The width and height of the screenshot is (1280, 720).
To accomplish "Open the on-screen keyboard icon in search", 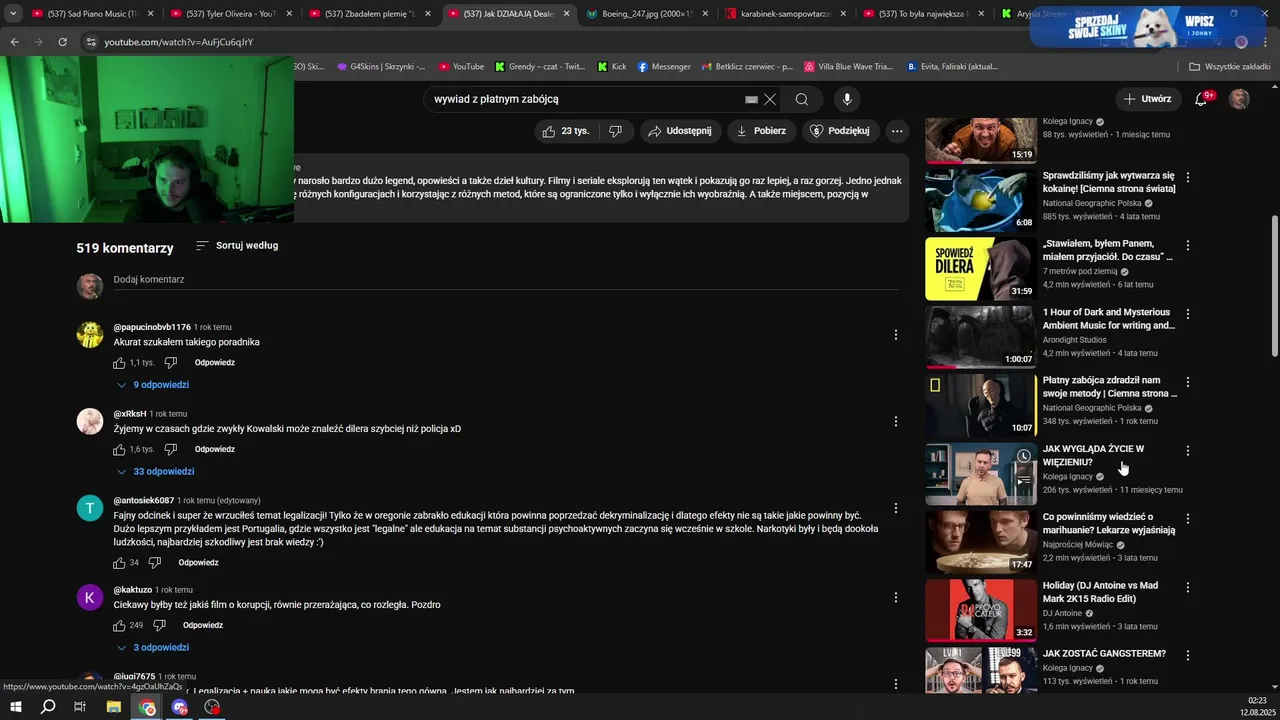I will (751, 99).
